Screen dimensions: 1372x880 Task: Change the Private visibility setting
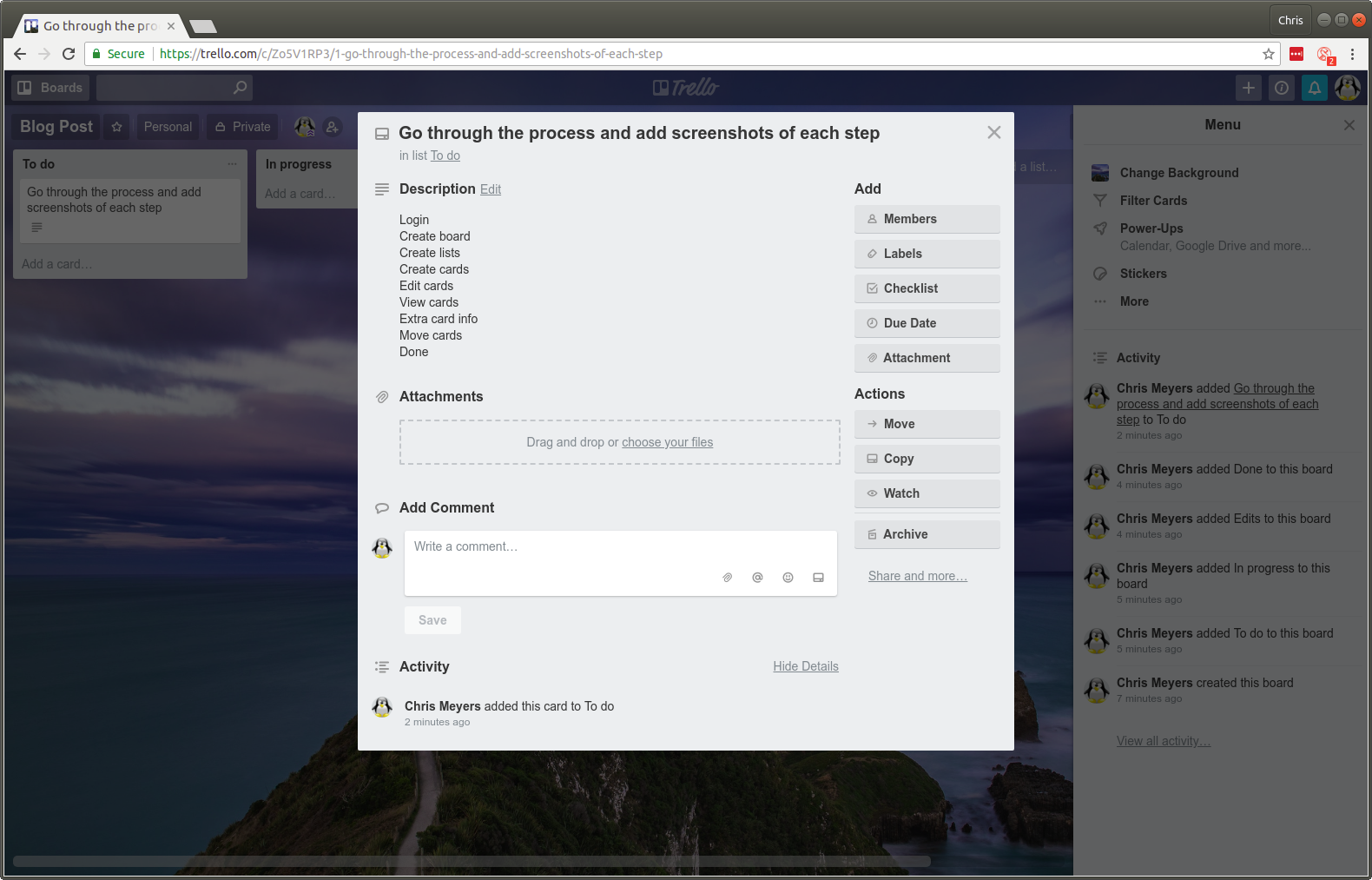243,127
